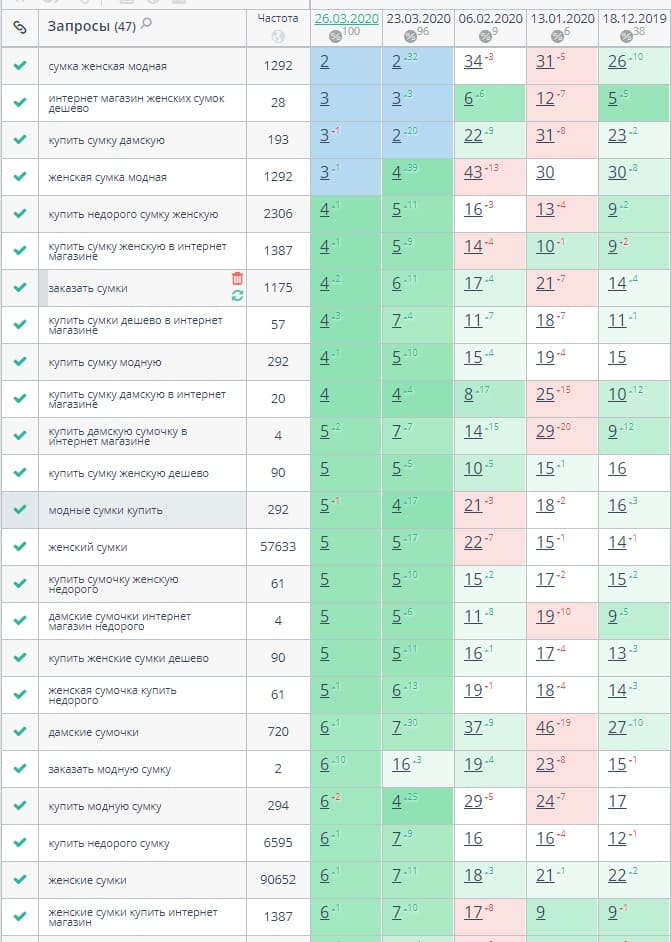Viewport: 671px width, 942px height.
Task: Click percent icon under 06.02.2020 date
Action: [x=485, y=37]
